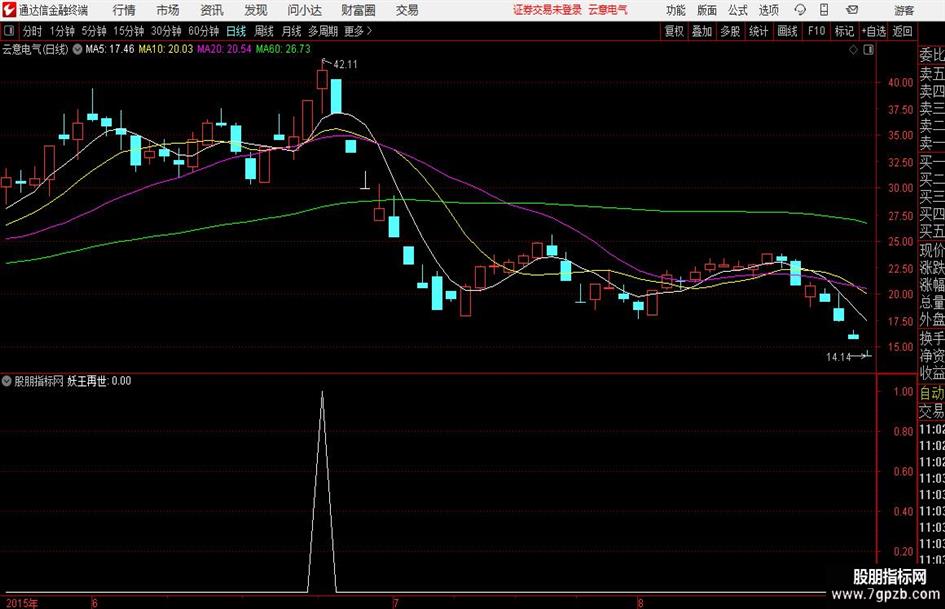This screenshot has height=609, width=945.
Task: Click the 2015年 label on time axis
Action: [22, 603]
